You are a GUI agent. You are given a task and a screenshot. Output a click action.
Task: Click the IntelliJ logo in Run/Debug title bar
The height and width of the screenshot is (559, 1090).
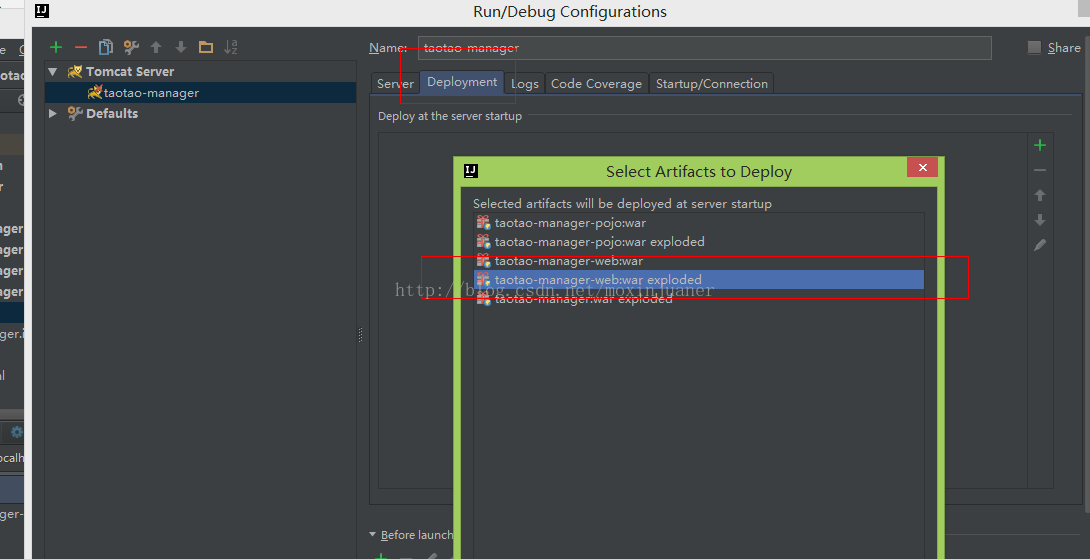(x=42, y=11)
